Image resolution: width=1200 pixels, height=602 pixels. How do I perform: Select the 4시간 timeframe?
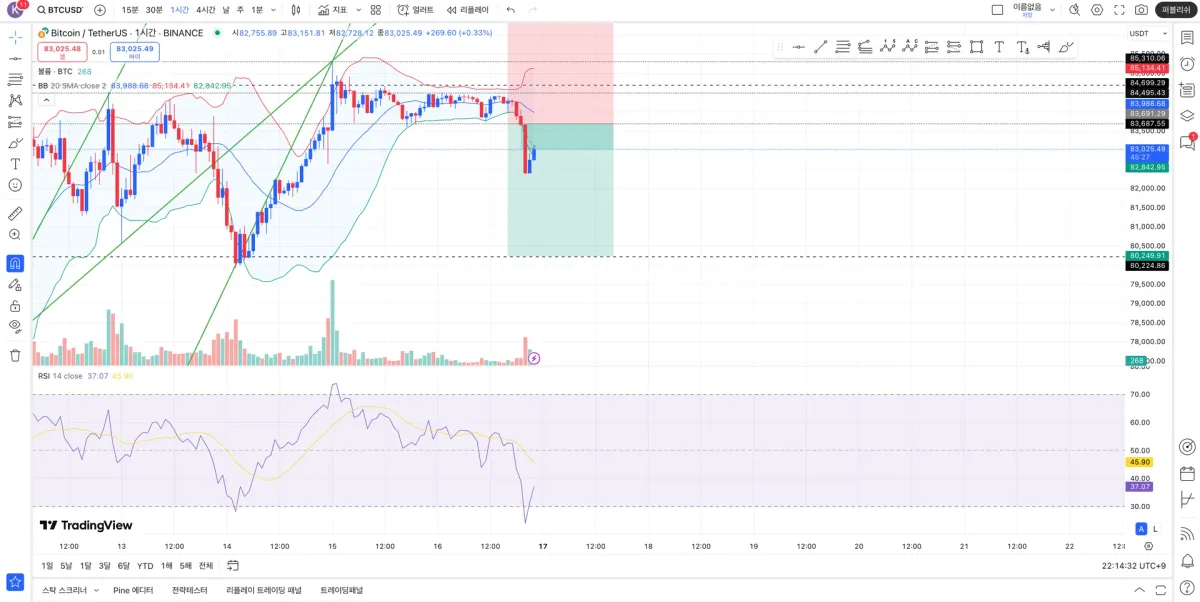(x=205, y=10)
